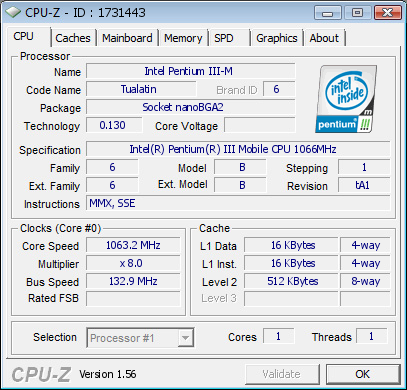Click the Intel Inside Pentium III logo
407x390 pixels.
click(x=346, y=99)
